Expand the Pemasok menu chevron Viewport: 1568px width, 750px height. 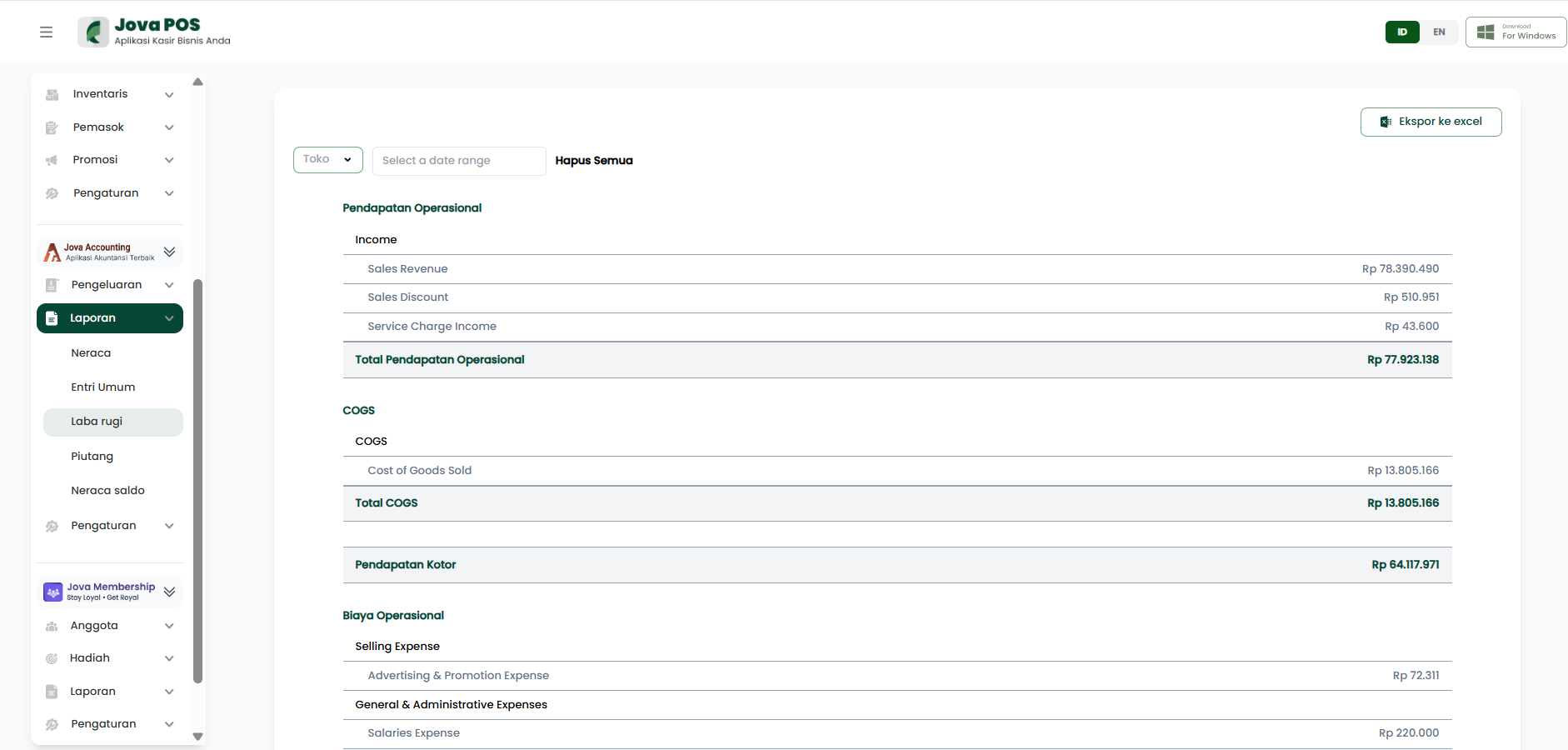pos(169,127)
